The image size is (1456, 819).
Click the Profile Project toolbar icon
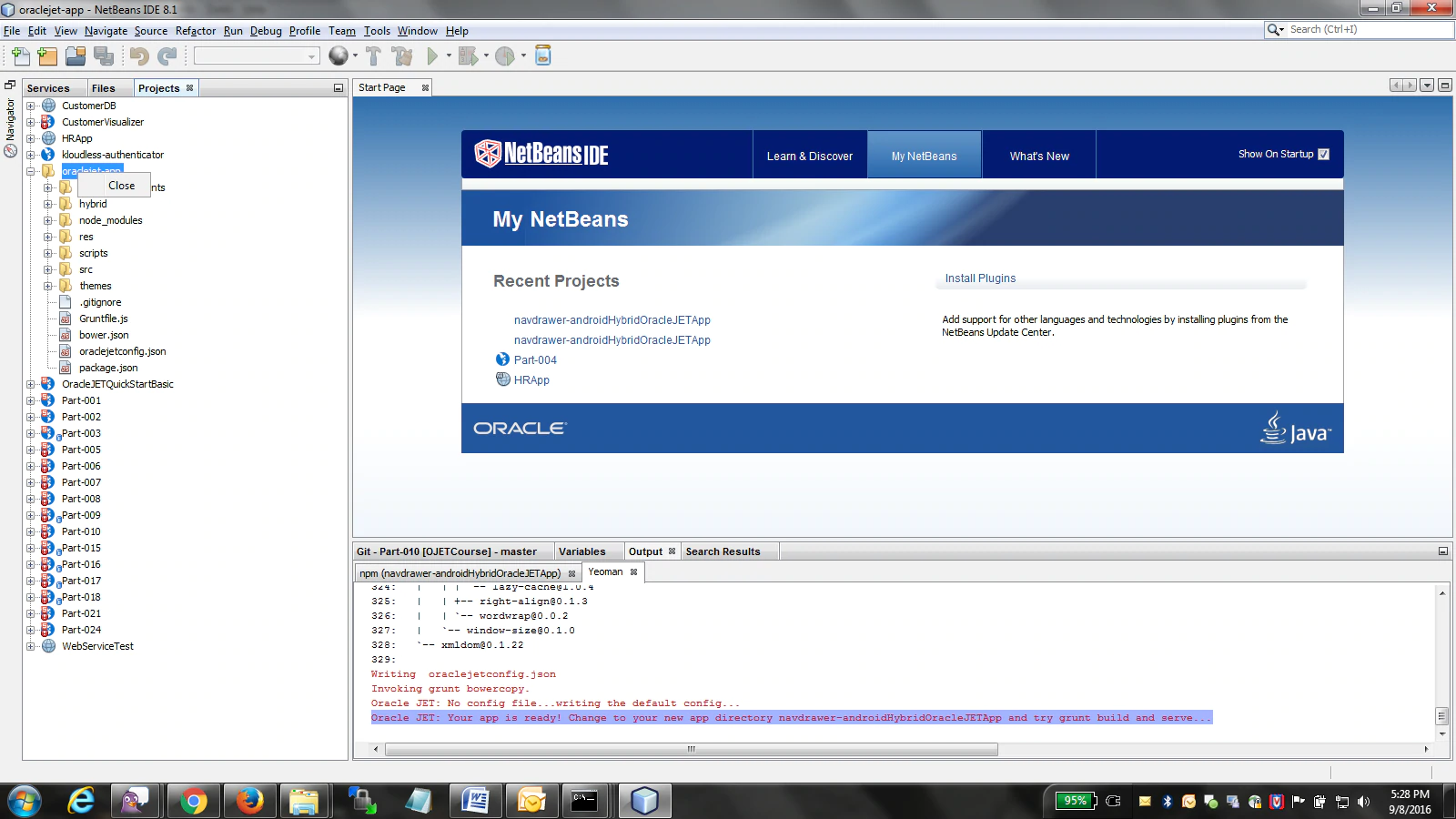[x=505, y=56]
